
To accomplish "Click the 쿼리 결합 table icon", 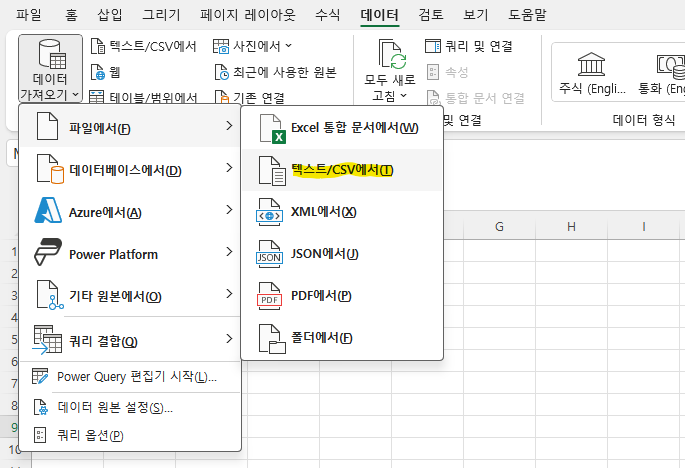I will click(47, 339).
